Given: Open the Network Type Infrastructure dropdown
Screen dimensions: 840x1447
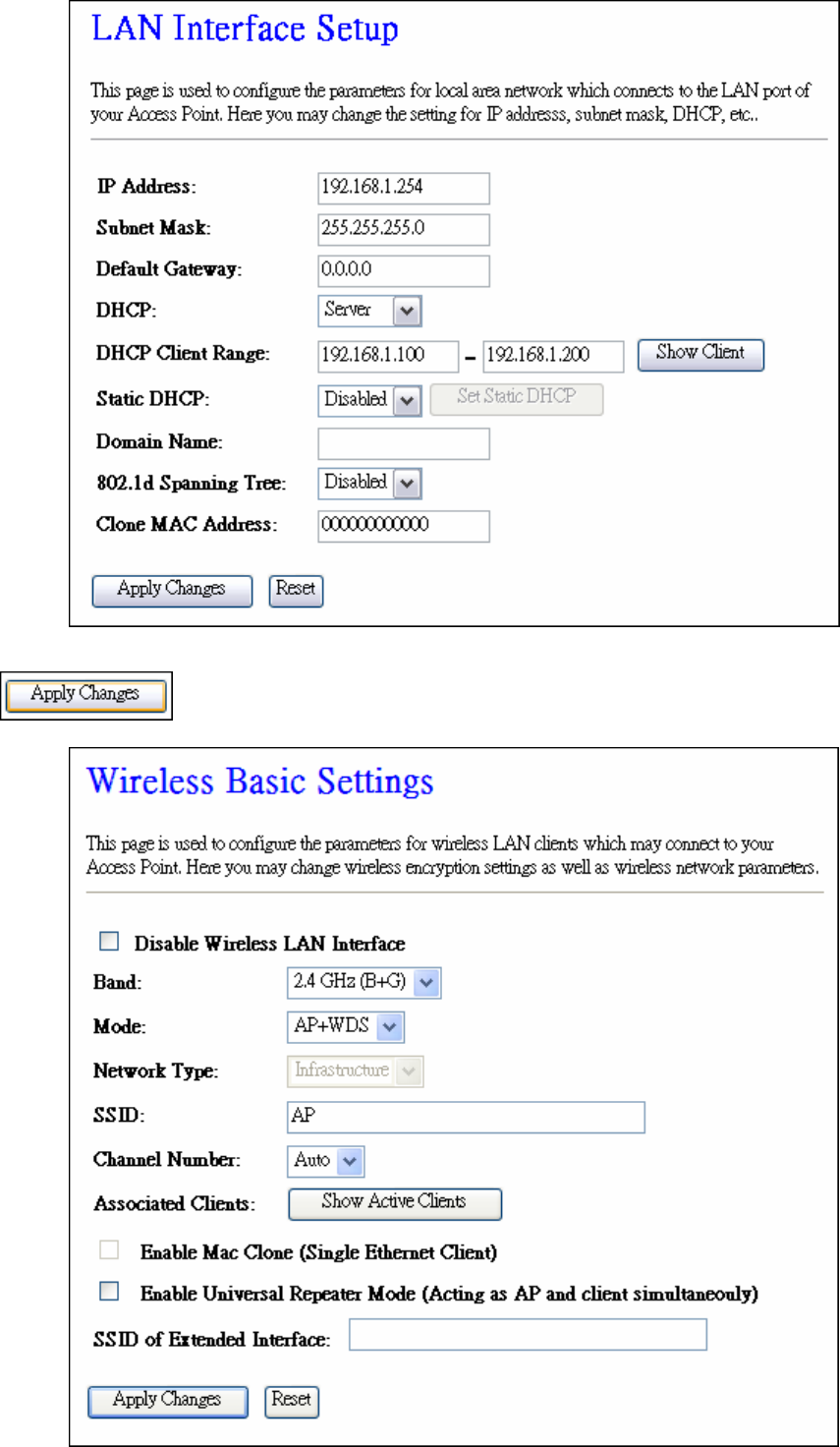Looking at the screenshot, I should (355, 1071).
